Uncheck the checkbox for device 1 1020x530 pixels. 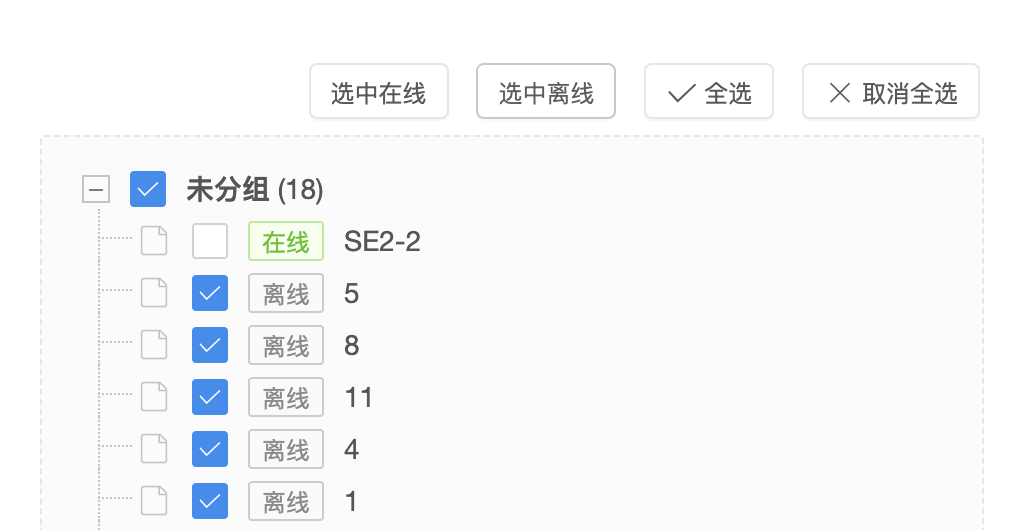pyautogui.click(x=210, y=501)
